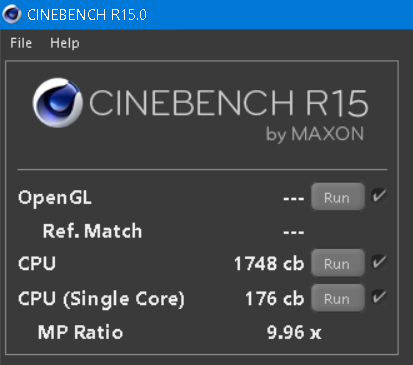The image size is (413, 365).
Task: Click the 'by MAXON' text
Action: [x=315, y=134]
